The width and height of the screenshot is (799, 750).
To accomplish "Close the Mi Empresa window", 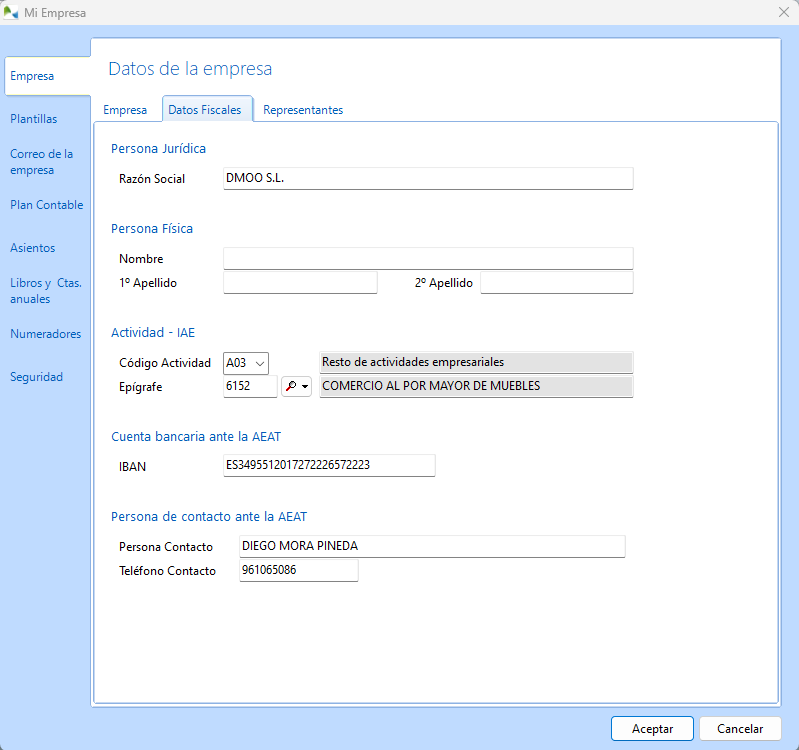I will click(784, 12).
